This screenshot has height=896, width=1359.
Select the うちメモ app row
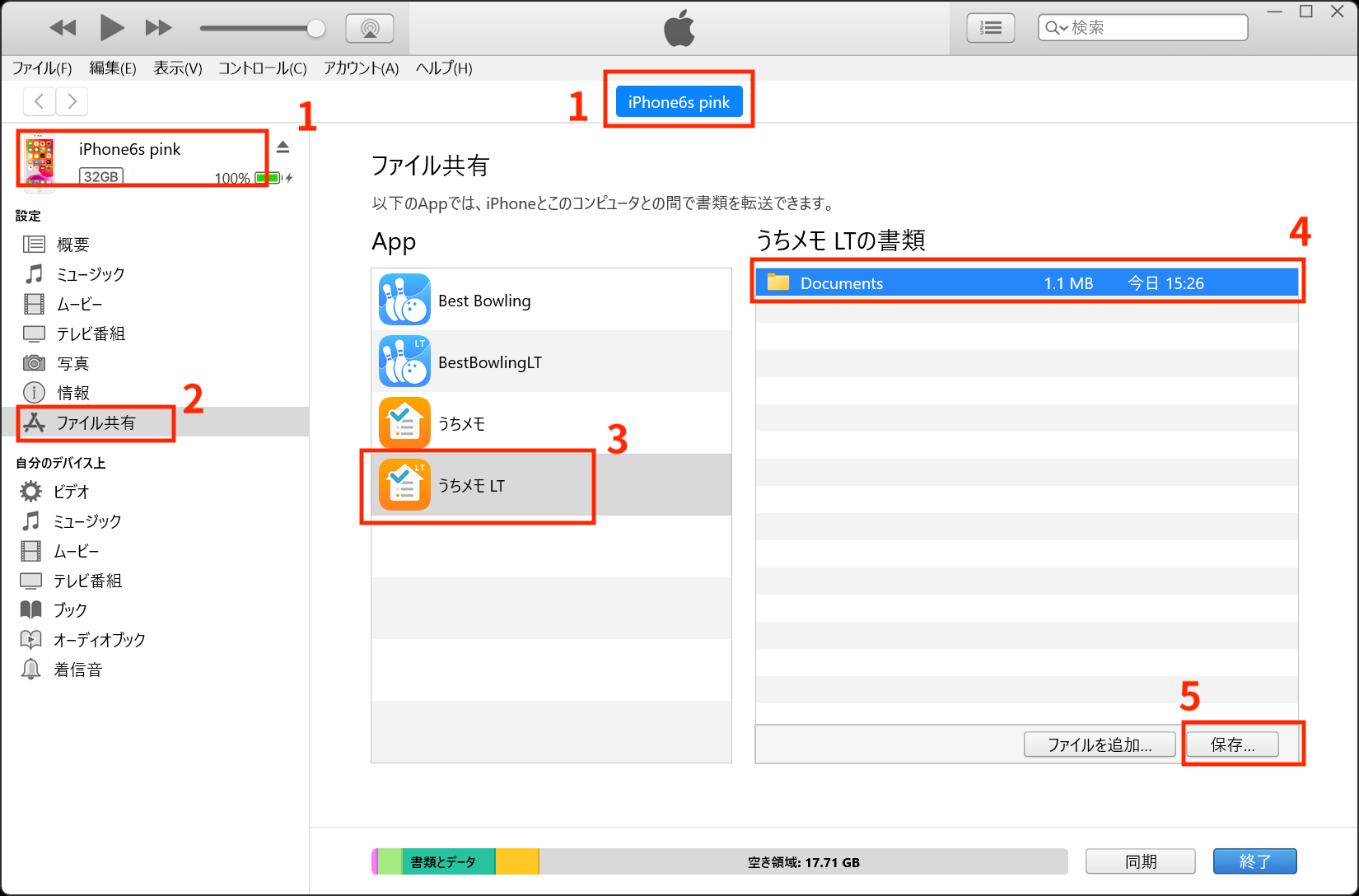coord(551,423)
